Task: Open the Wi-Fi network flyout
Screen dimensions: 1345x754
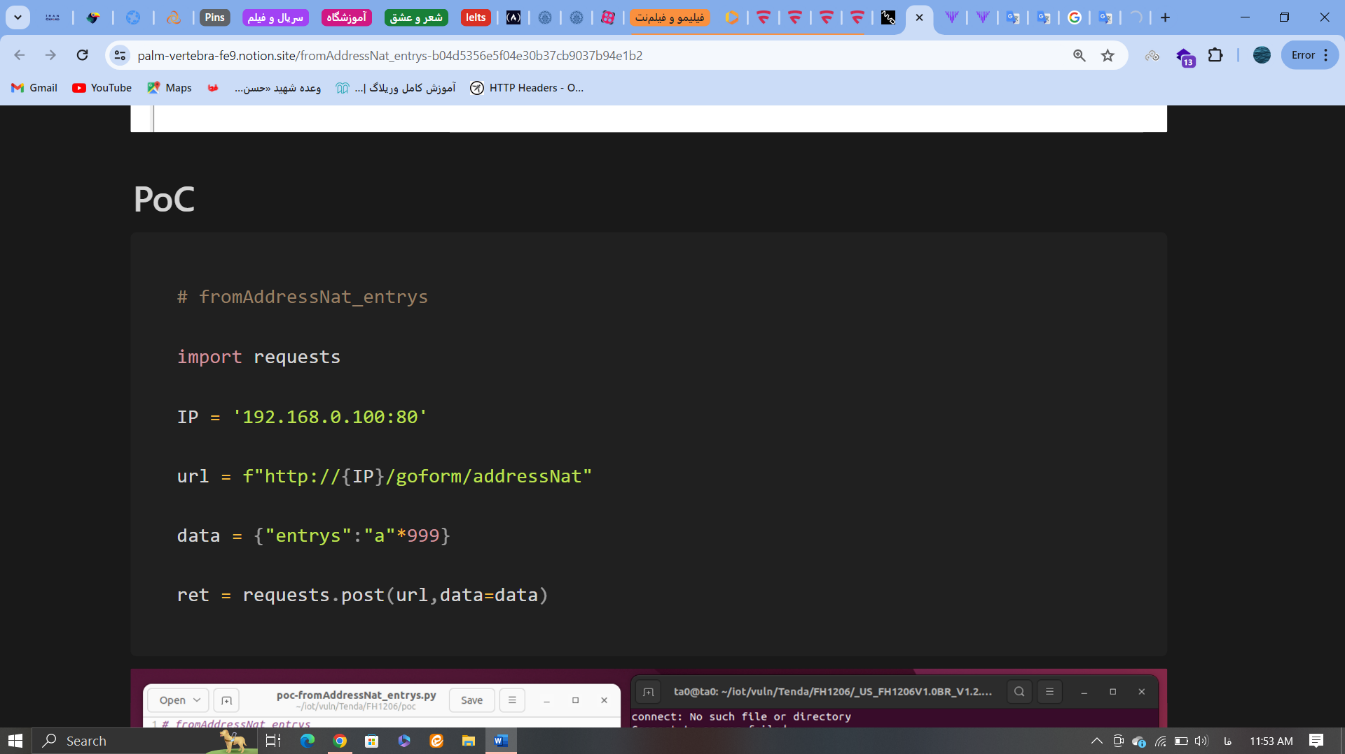Action: 1160,741
